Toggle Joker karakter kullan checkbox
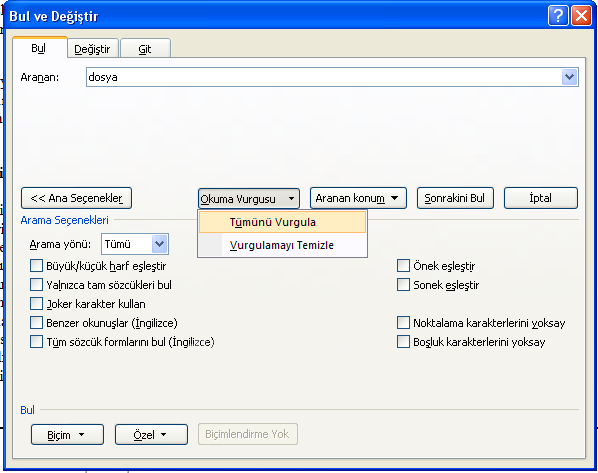Image resolution: width=598 pixels, height=473 pixels. (x=36, y=304)
